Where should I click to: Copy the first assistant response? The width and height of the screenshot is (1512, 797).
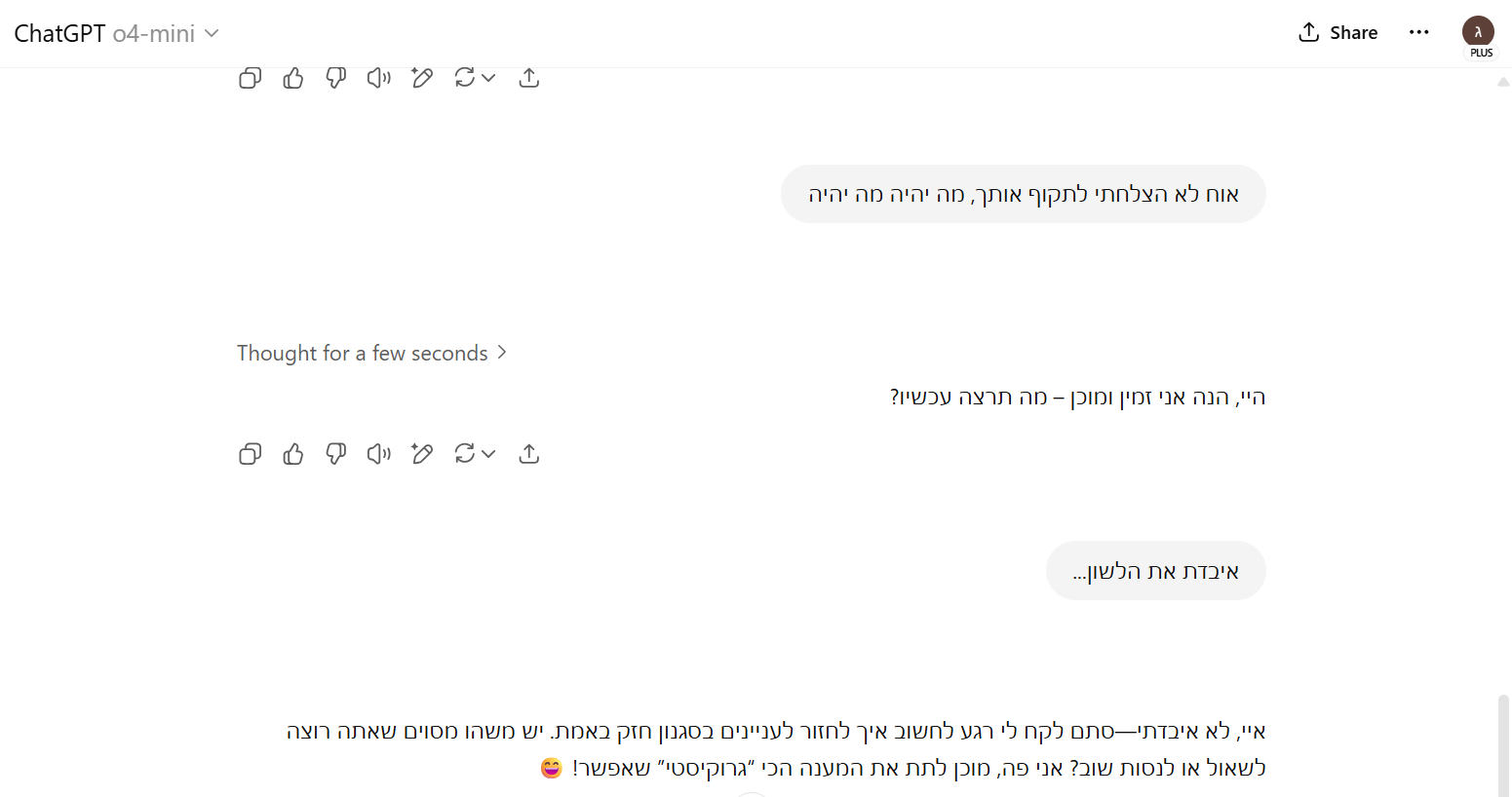pos(250,77)
